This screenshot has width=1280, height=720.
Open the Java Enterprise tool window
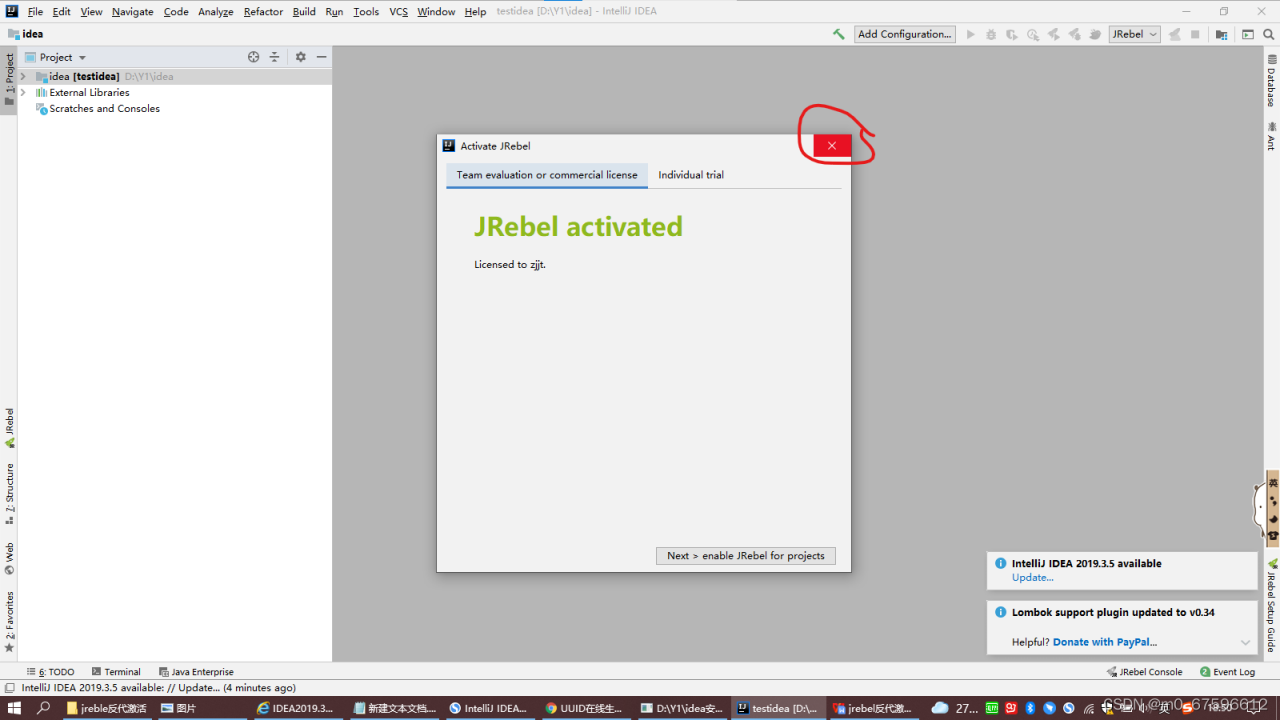click(x=196, y=672)
